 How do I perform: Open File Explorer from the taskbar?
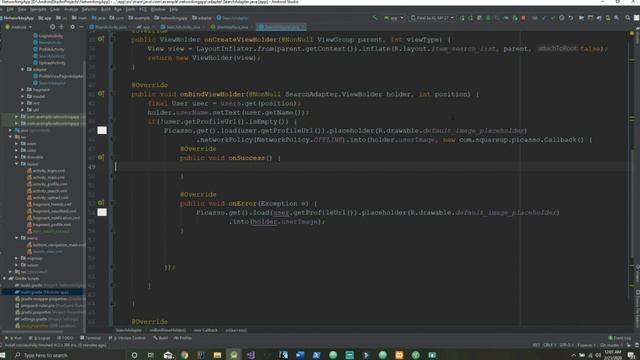[x=217, y=355]
